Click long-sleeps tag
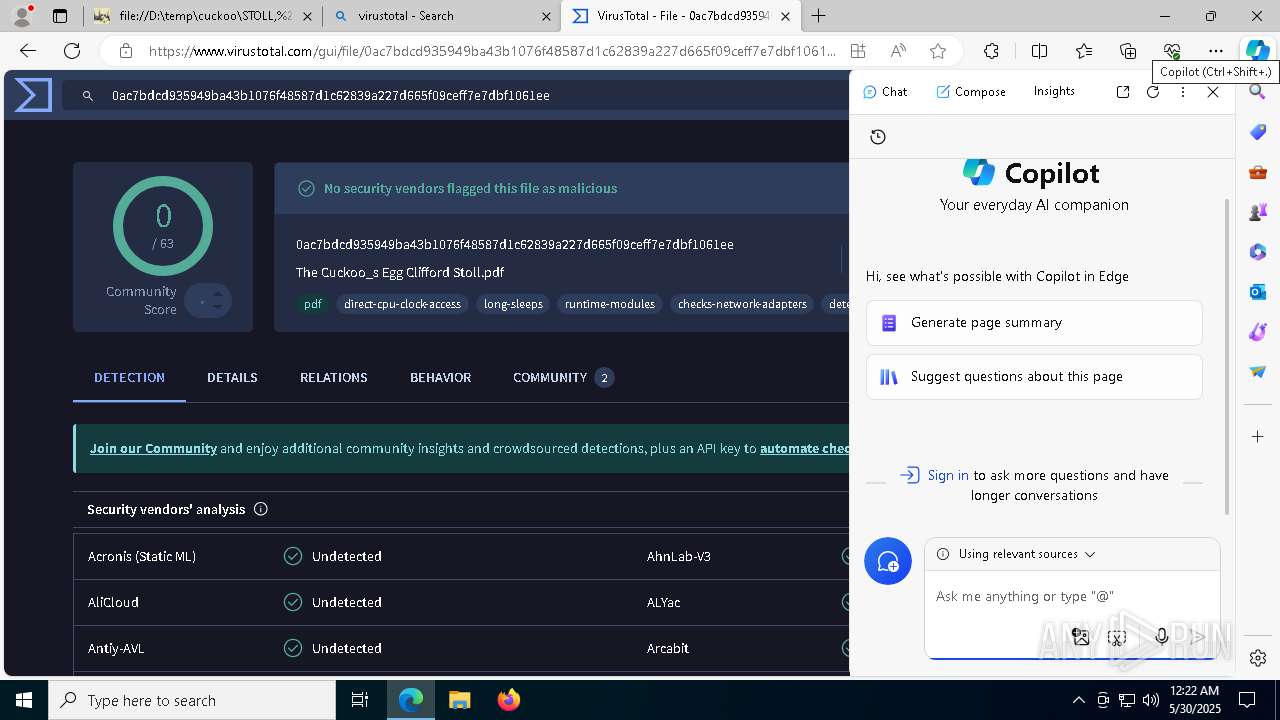 pos(513,304)
